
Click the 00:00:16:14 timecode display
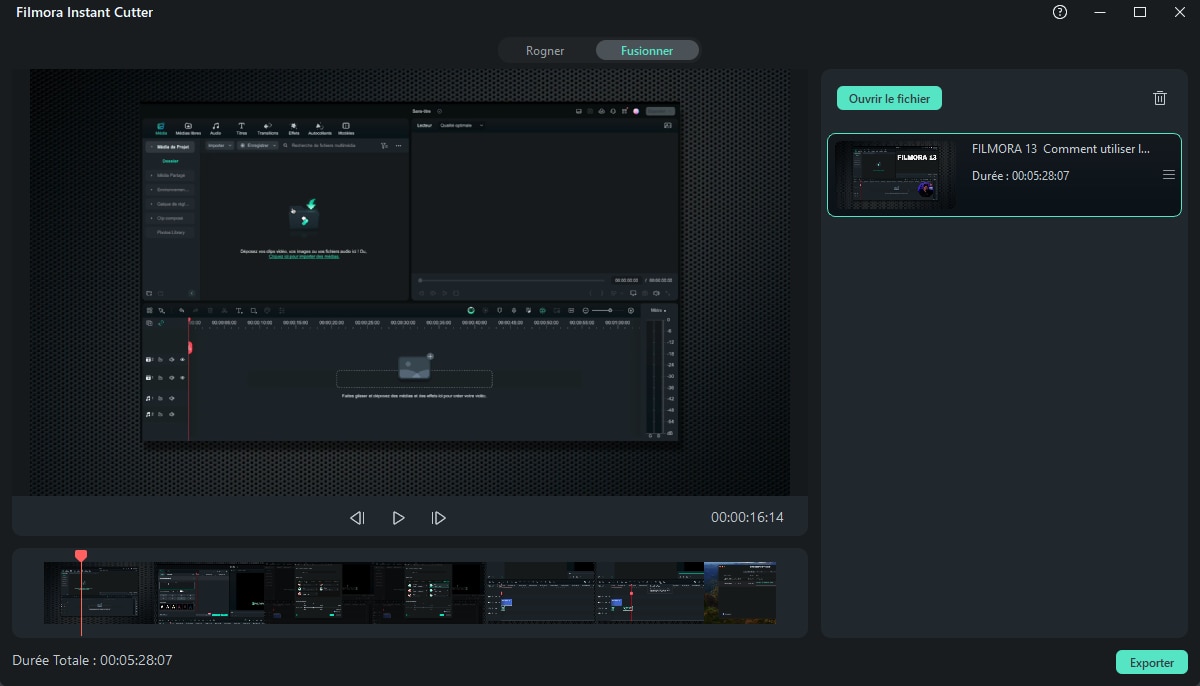pos(747,518)
